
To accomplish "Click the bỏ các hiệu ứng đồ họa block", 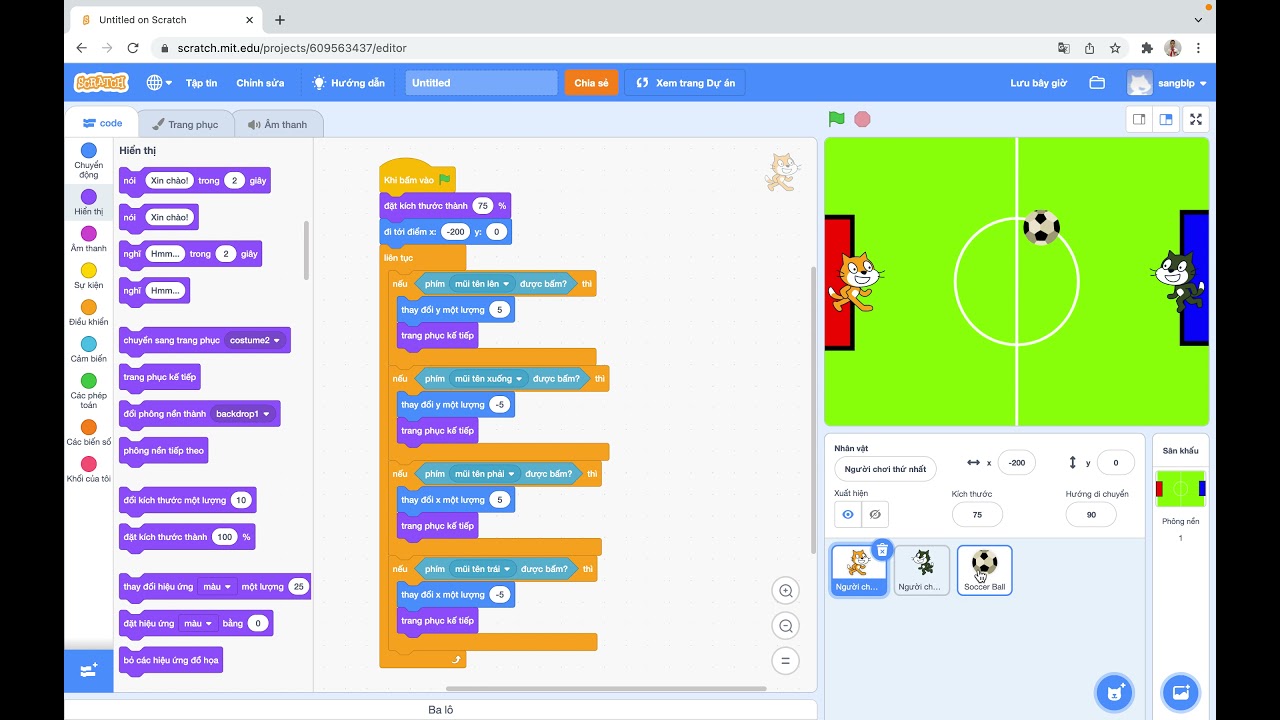I will pyautogui.click(x=170, y=660).
